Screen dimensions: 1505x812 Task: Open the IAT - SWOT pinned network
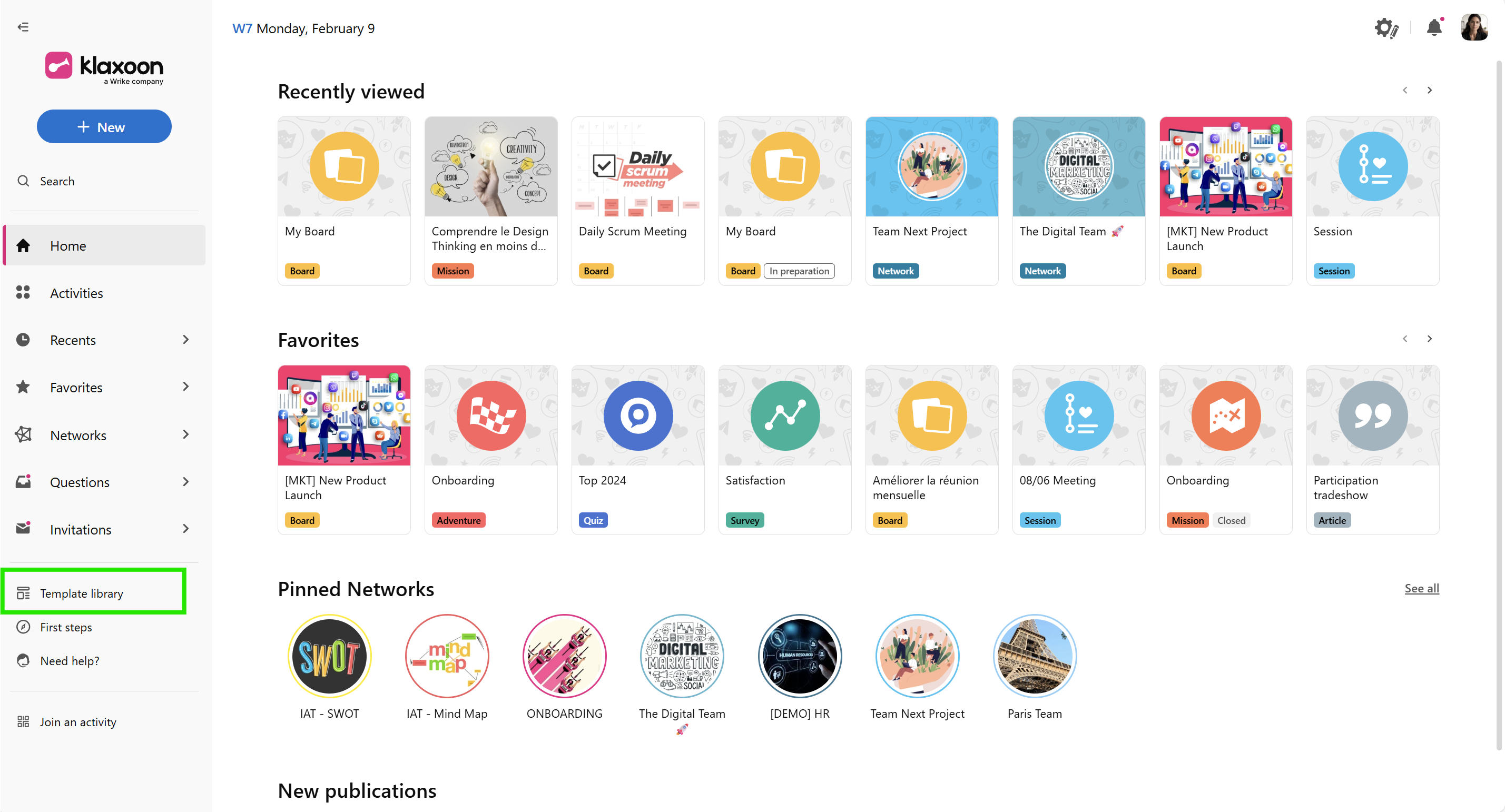(x=329, y=656)
